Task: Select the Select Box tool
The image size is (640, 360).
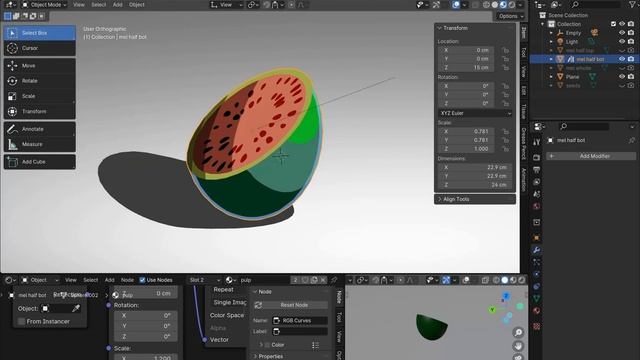Action: 40,33
